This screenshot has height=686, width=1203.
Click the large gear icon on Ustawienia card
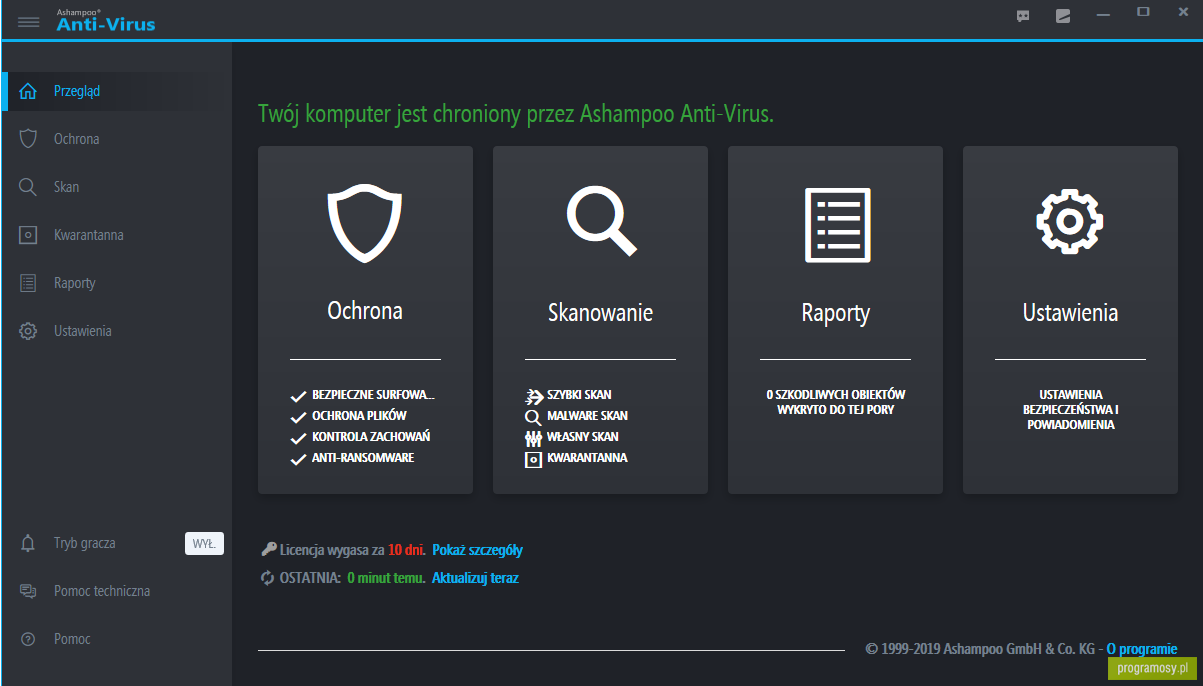[x=1070, y=220]
